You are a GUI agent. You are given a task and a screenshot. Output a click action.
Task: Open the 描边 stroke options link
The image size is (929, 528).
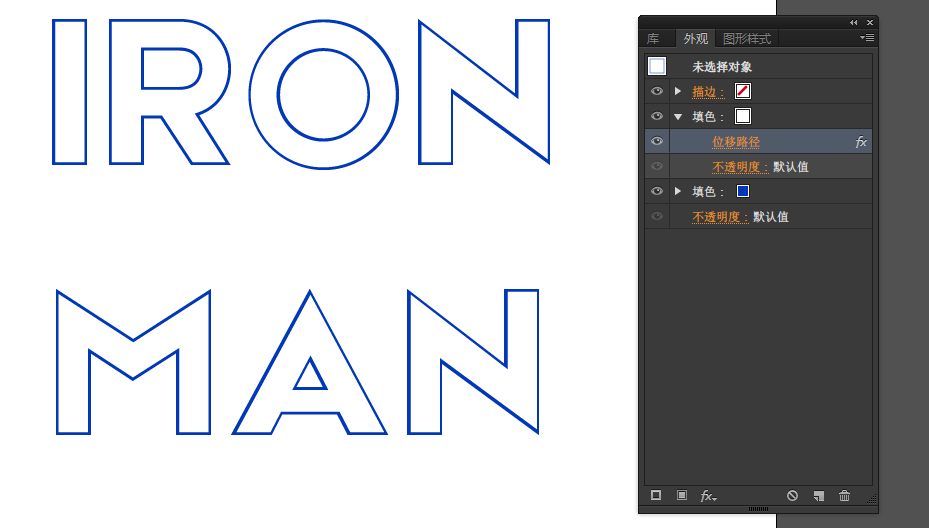point(709,92)
